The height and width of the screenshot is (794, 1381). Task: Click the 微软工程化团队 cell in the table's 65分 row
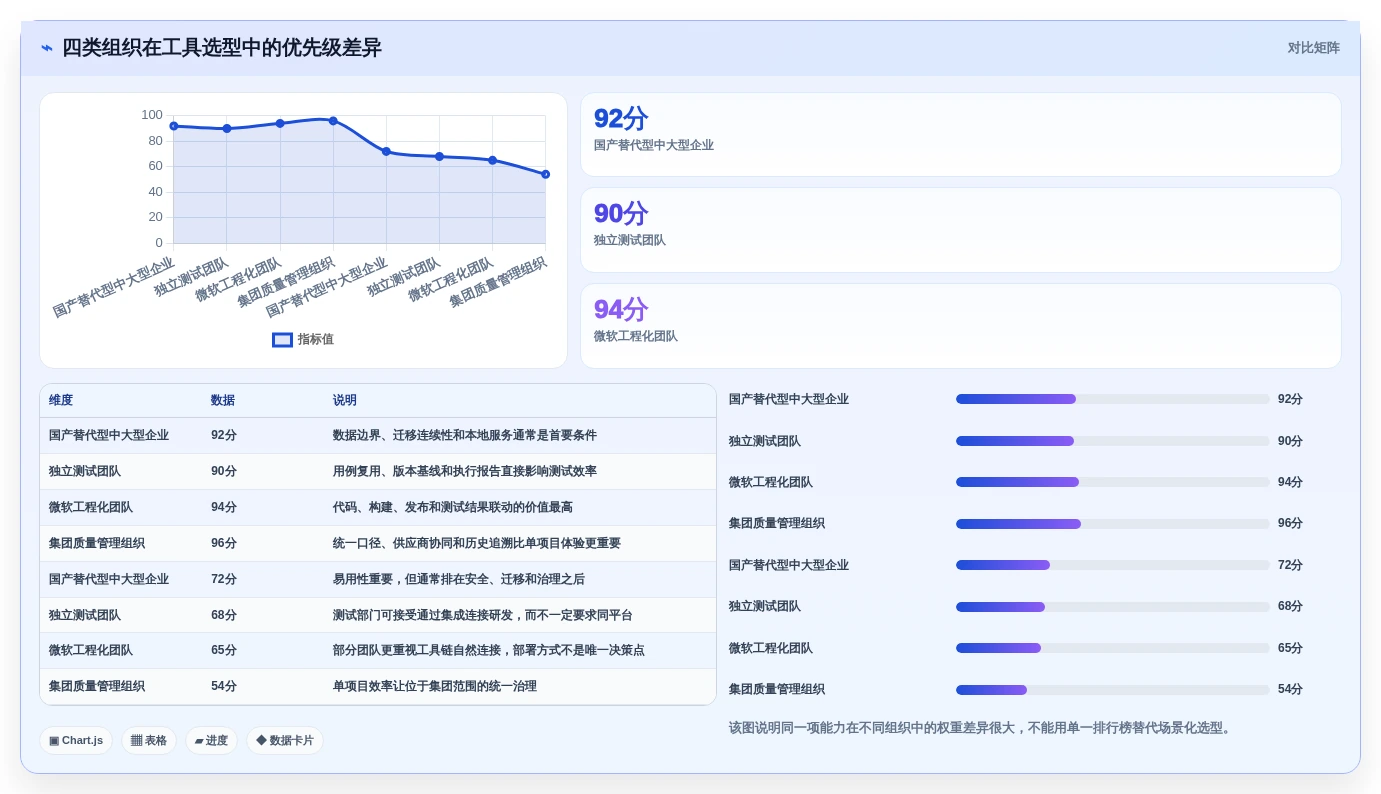click(91, 651)
